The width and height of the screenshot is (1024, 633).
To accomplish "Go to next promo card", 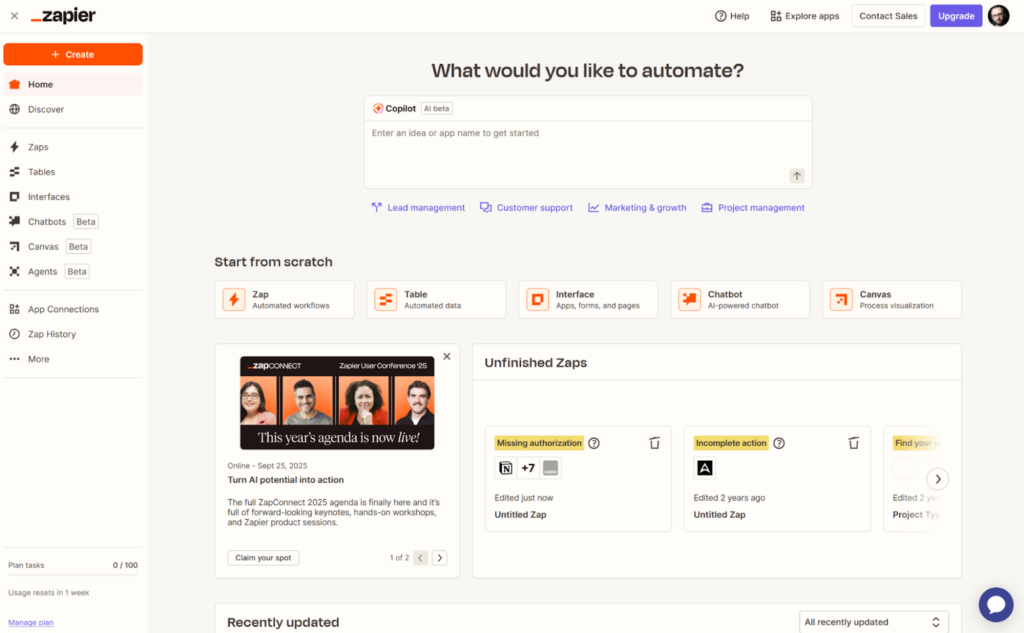I will (x=440, y=558).
